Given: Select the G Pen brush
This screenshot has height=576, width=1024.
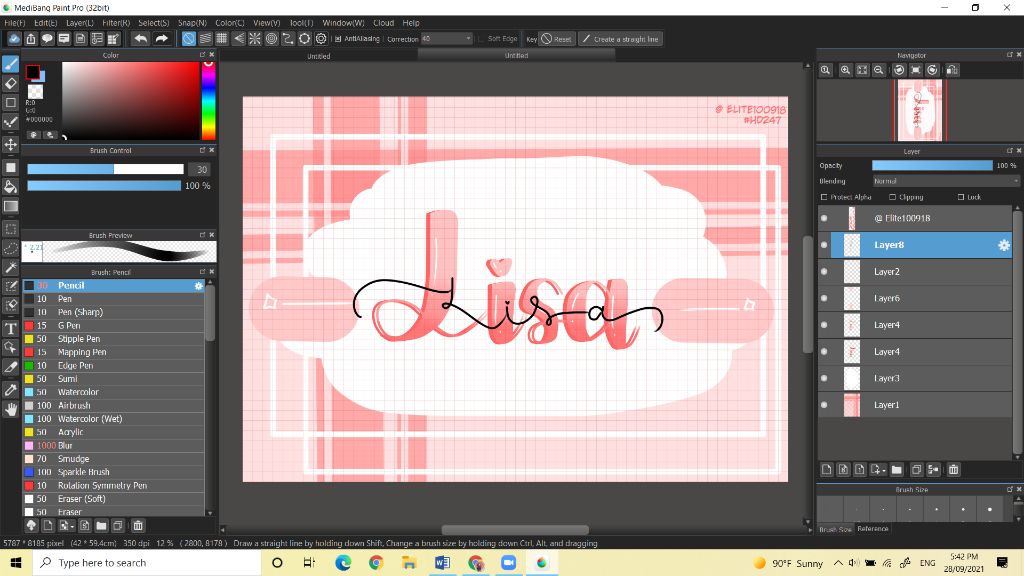Looking at the screenshot, I should click(x=114, y=325).
